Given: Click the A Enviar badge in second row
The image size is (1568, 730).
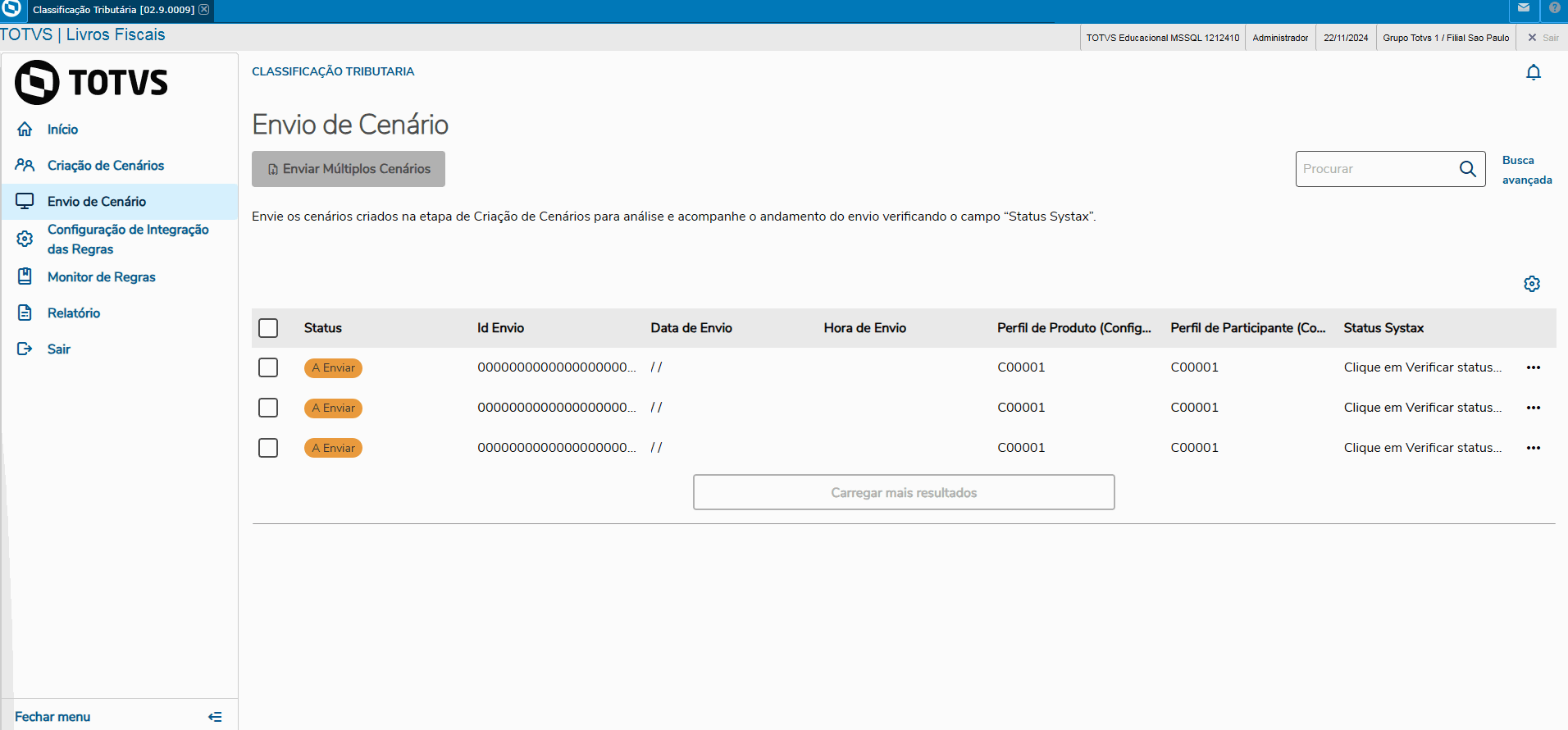Looking at the screenshot, I should click(333, 408).
